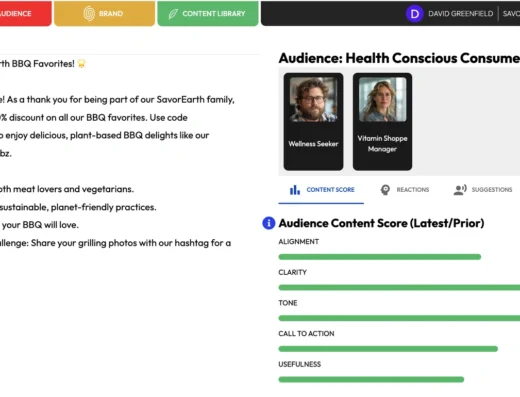Image resolution: width=520 pixels, height=397 pixels.
Task: Click the leaf icon in Content Library
Action: pyautogui.click(x=173, y=14)
